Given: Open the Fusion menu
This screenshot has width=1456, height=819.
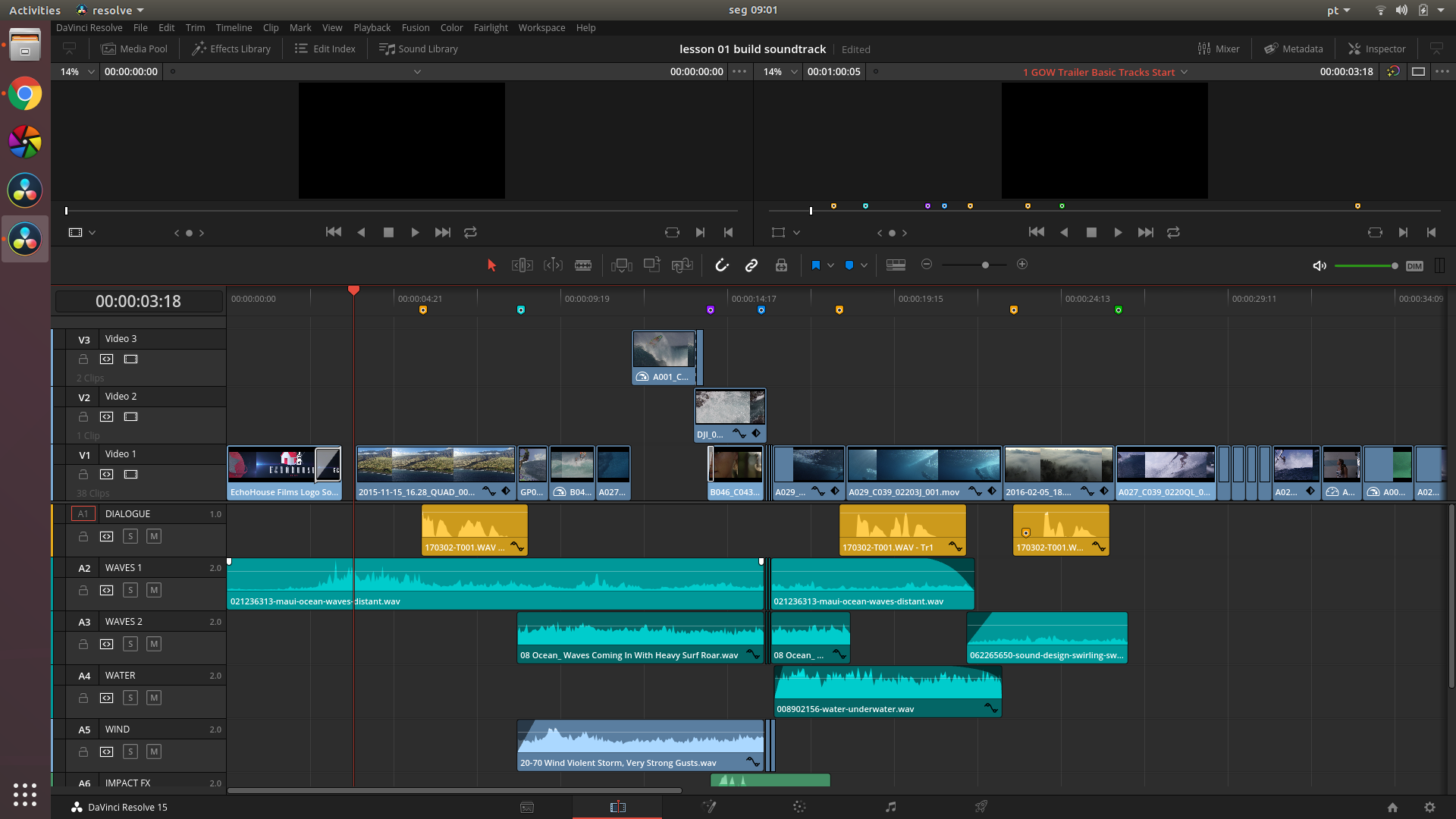Looking at the screenshot, I should click(416, 27).
